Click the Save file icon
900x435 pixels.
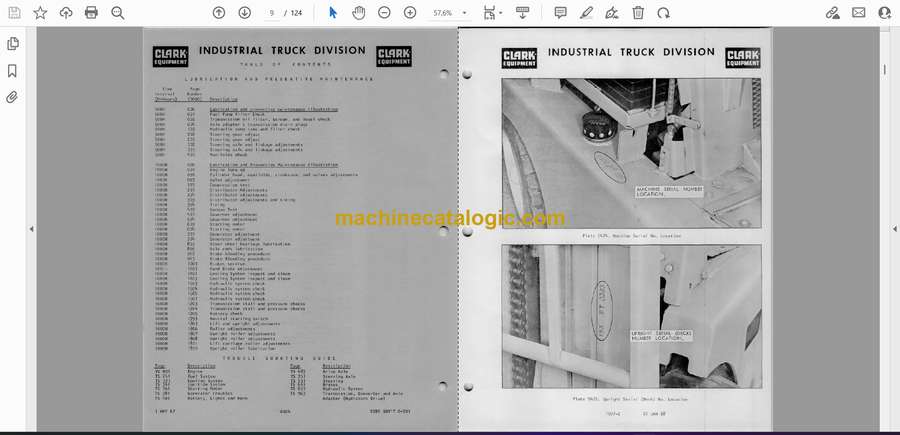[x=14, y=13]
